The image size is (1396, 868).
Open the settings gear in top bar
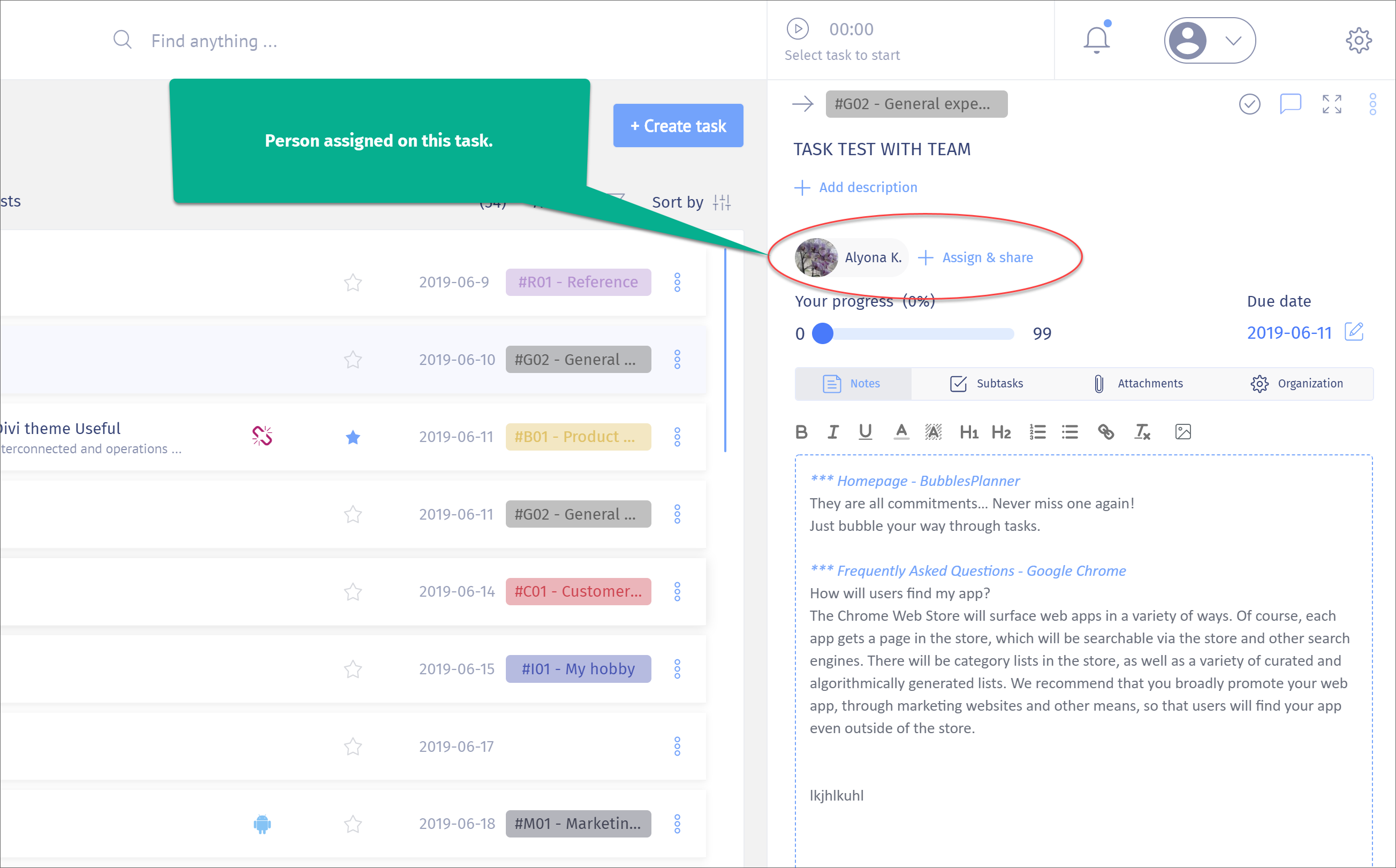[x=1359, y=41]
